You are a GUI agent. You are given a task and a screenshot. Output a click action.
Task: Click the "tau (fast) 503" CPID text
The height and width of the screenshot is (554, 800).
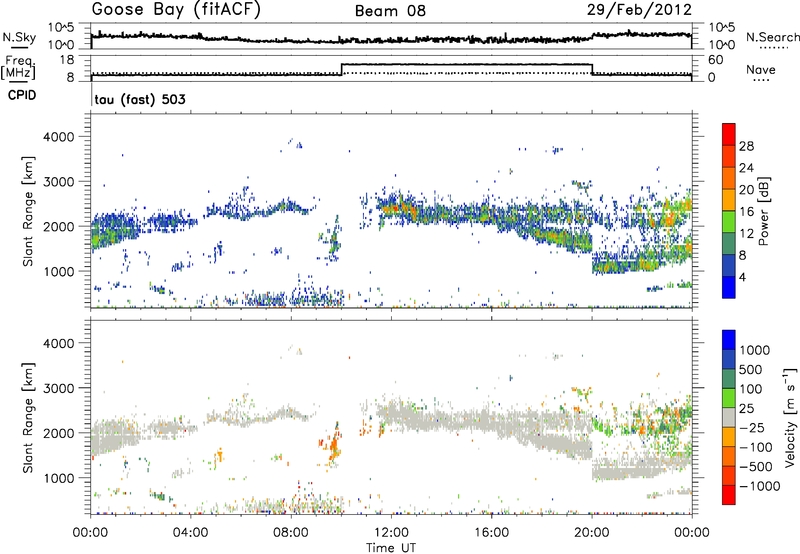coord(140,99)
